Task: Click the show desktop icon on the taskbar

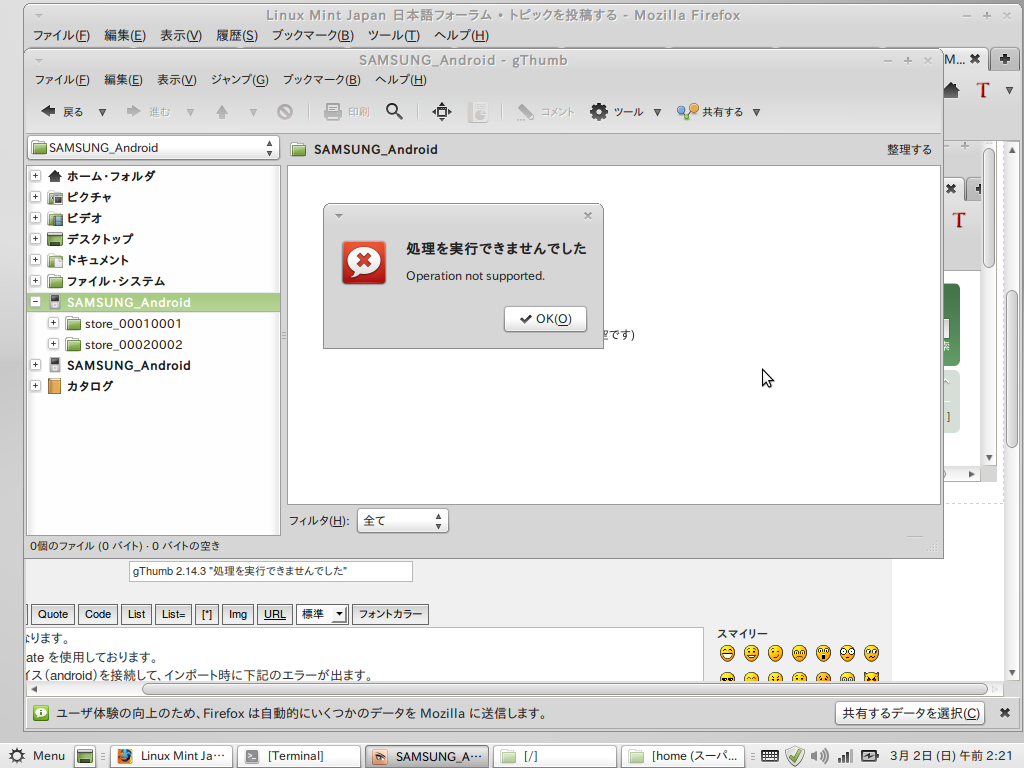Action: [85, 756]
